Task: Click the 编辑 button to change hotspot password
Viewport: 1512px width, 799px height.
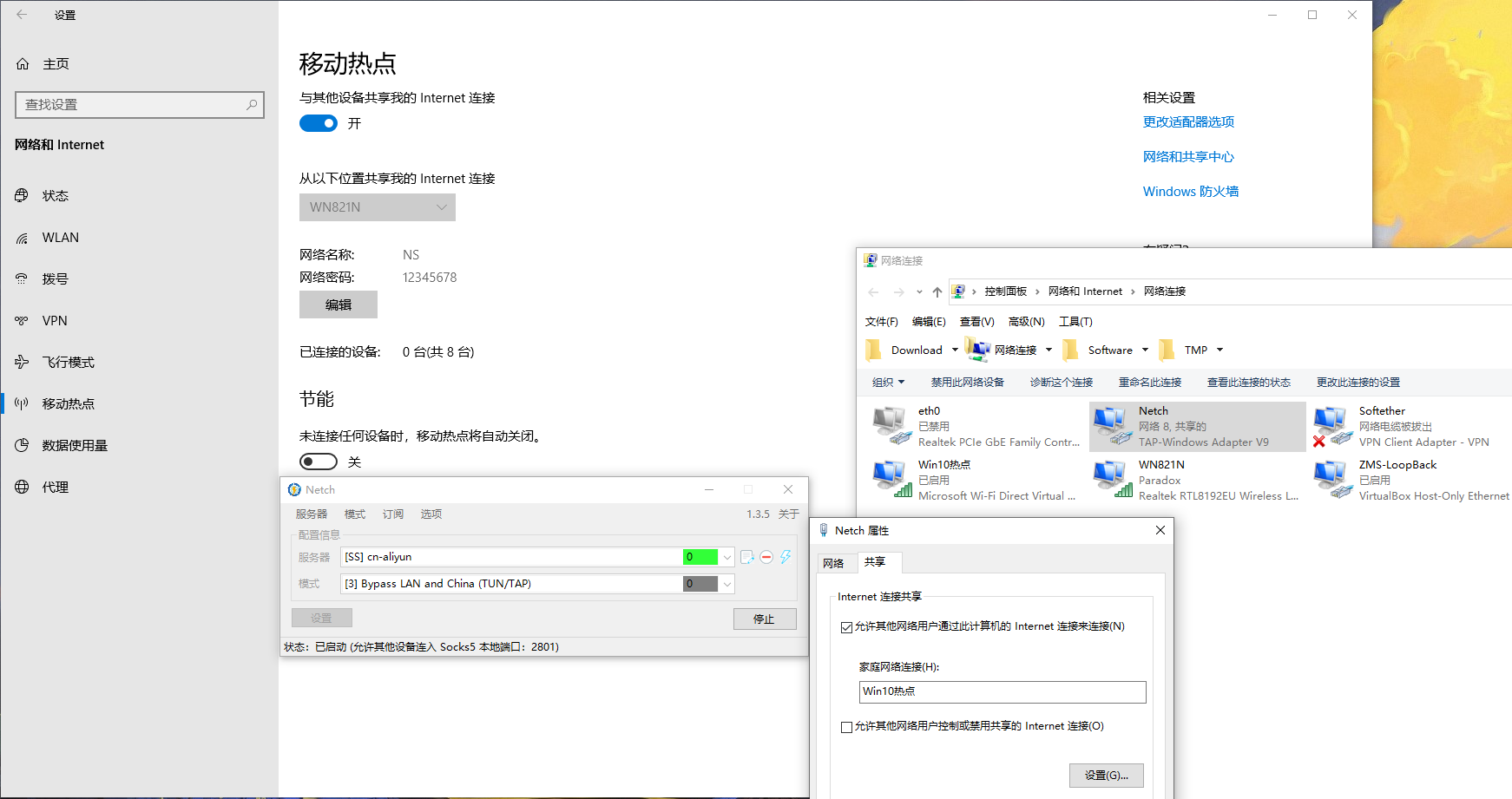Action: point(338,305)
